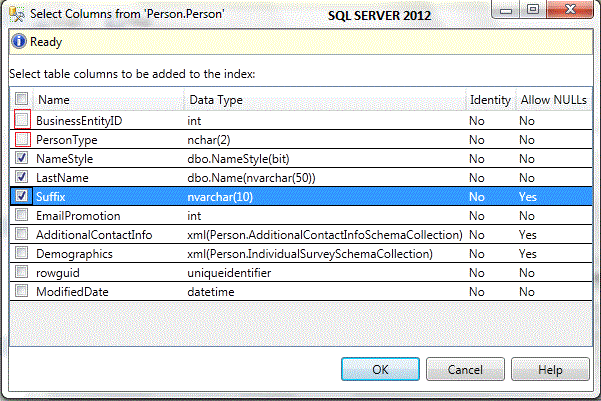Screen dimensions: 601x401
Task: Uncheck the NameStyle column checkbox
Action: (21, 158)
